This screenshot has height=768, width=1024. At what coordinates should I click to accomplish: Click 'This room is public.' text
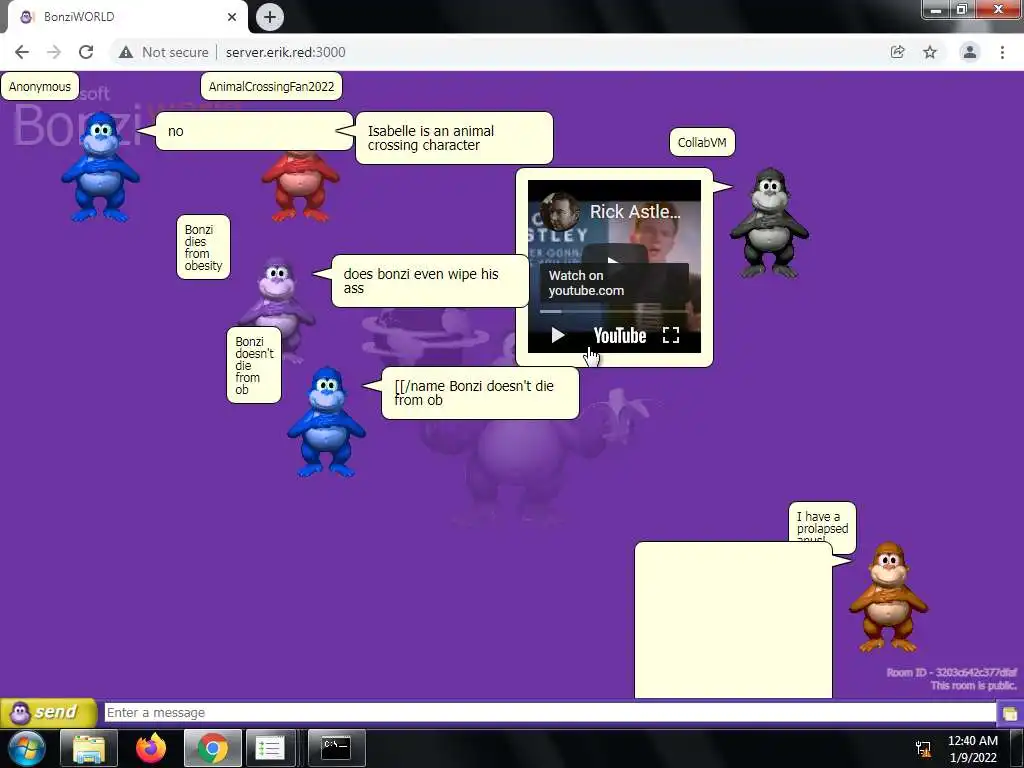tap(974, 685)
